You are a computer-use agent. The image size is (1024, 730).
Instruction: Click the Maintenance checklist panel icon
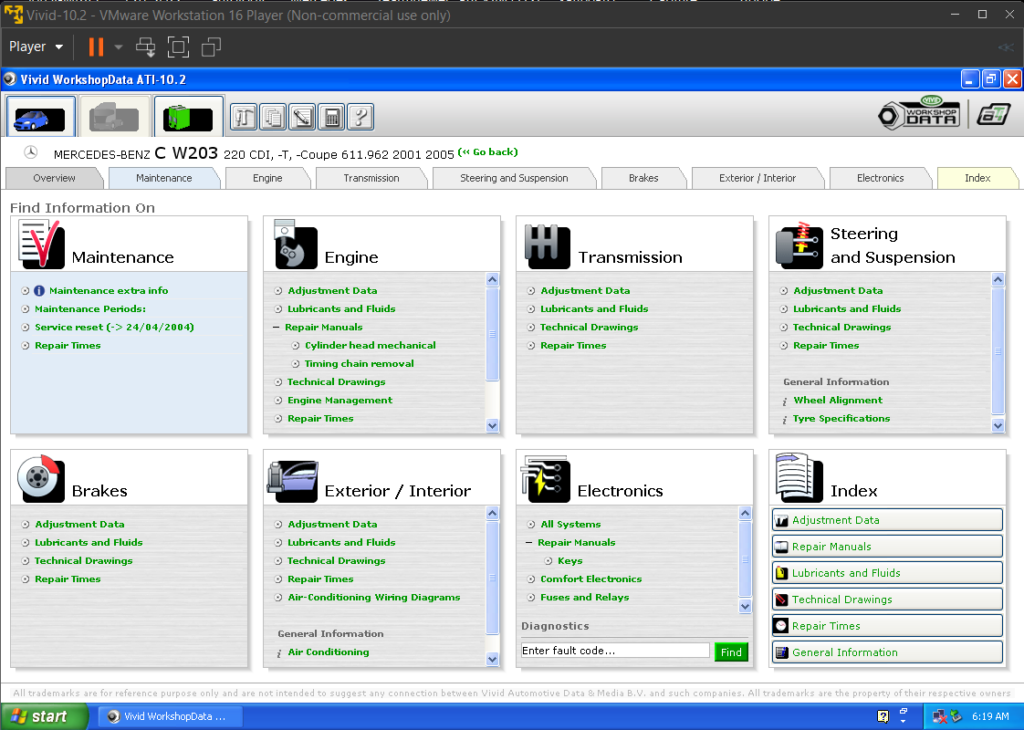point(40,244)
